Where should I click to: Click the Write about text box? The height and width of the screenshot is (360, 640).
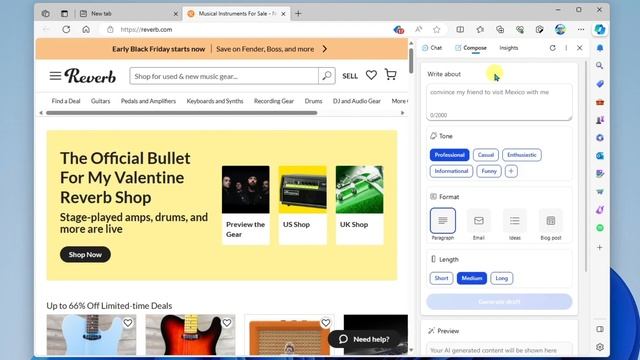(x=499, y=102)
